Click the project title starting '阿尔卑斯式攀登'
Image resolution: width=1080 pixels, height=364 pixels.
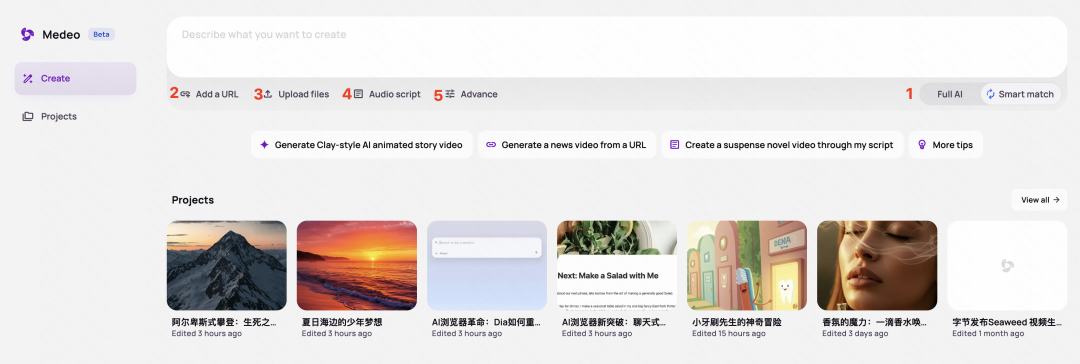click(x=225, y=322)
